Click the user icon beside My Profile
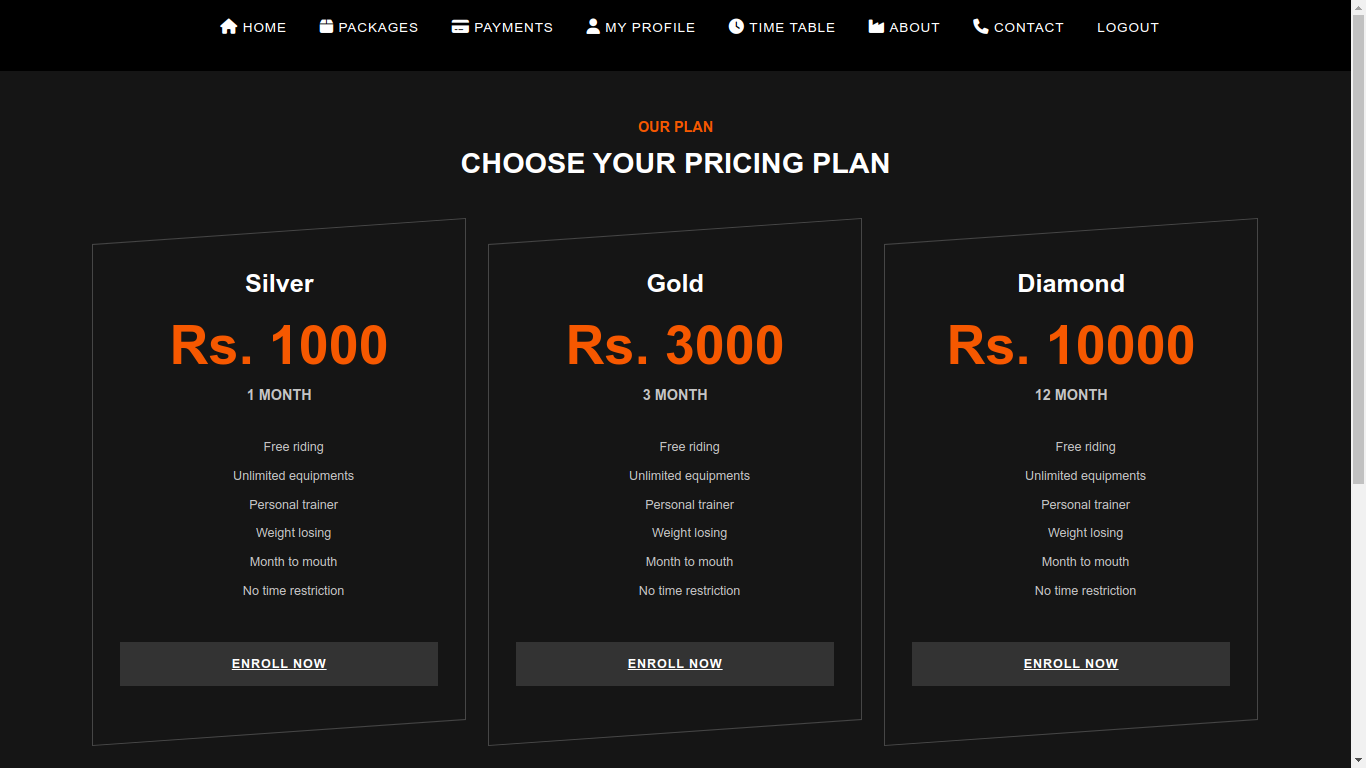This screenshot has height=768, width=1366. 593,27
